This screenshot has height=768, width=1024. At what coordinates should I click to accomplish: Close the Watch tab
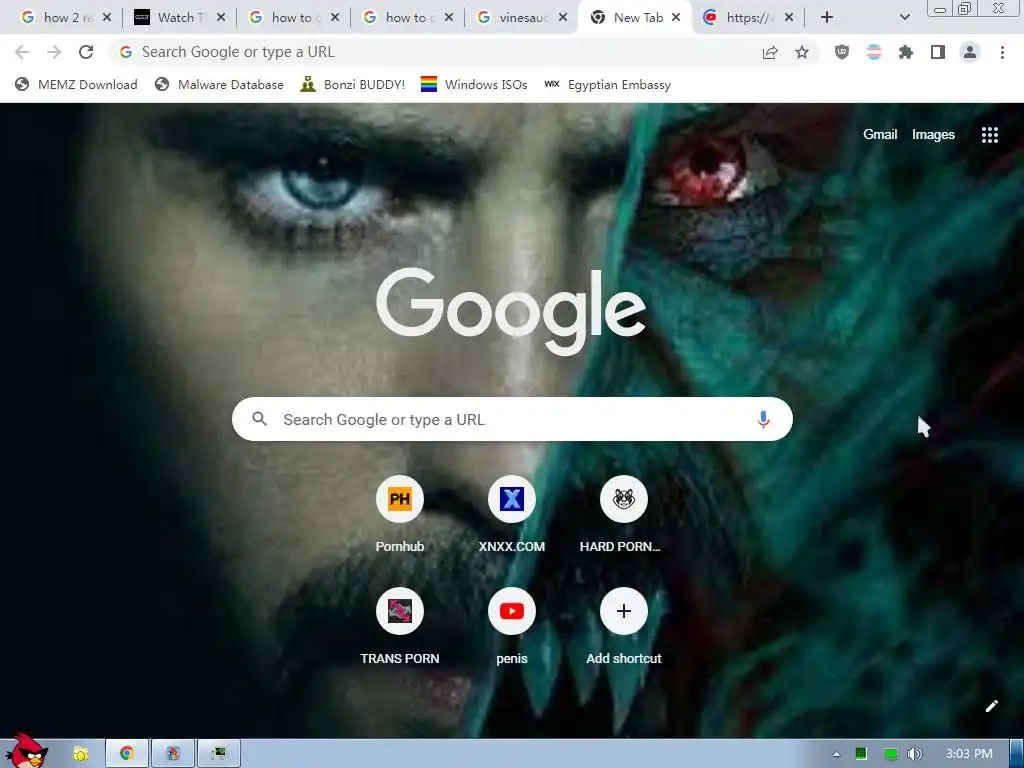[x=221, y=18]
